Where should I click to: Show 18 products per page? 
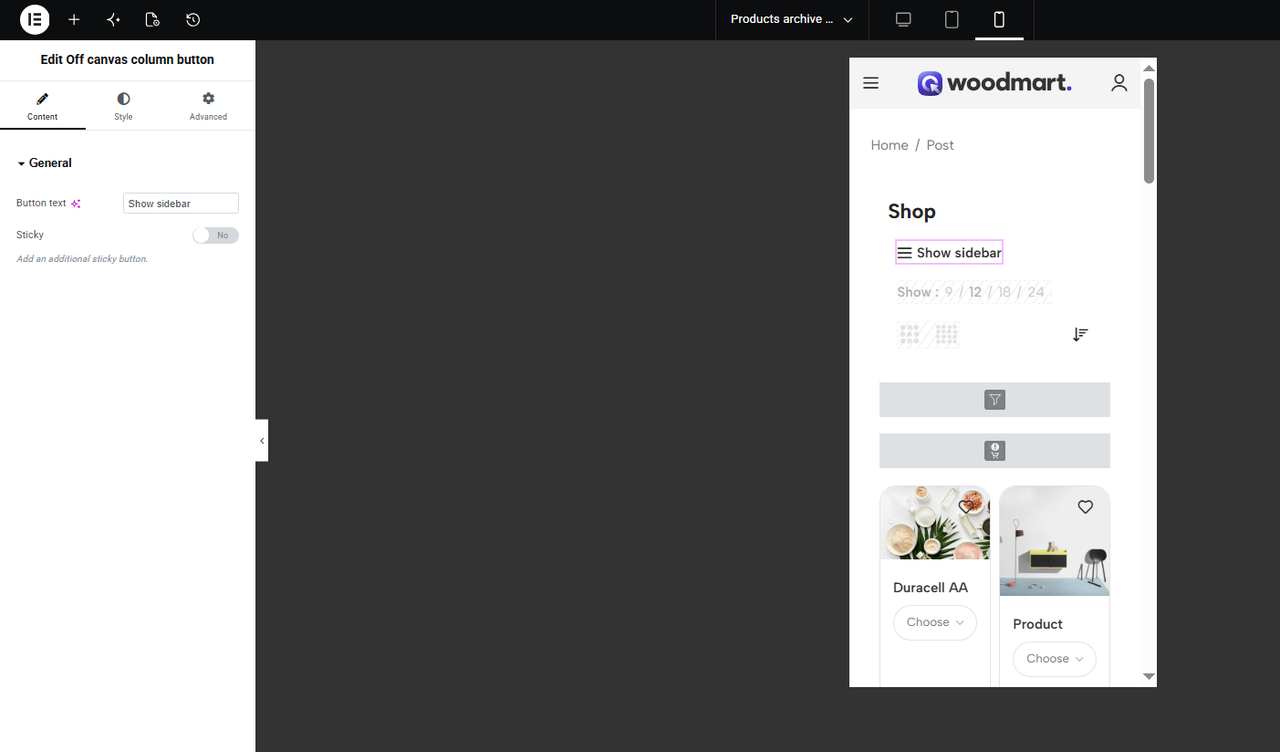[1005, 292]
